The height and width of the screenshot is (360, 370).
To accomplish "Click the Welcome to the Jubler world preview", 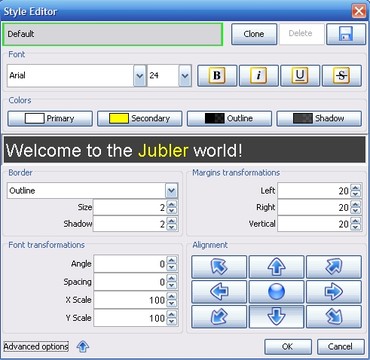I will (x=185, y=150).
